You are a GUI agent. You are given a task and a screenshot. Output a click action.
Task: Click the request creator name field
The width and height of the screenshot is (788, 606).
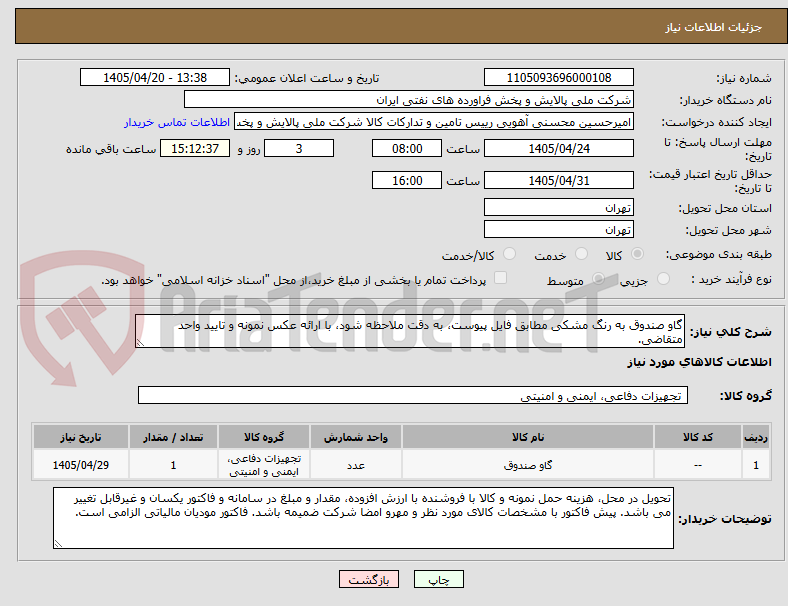point(434,122)
